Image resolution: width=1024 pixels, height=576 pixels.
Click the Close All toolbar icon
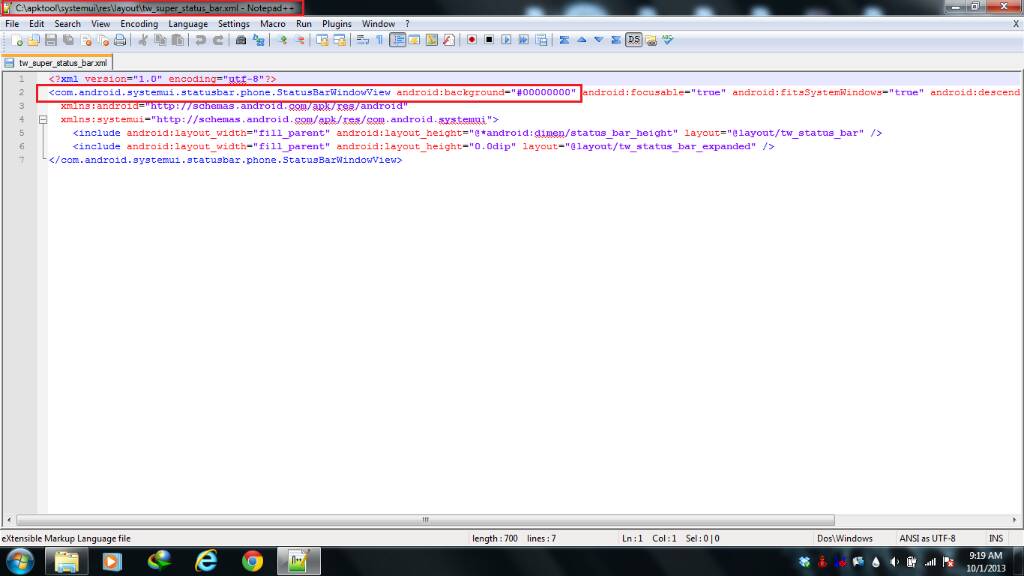pos(103,40)
